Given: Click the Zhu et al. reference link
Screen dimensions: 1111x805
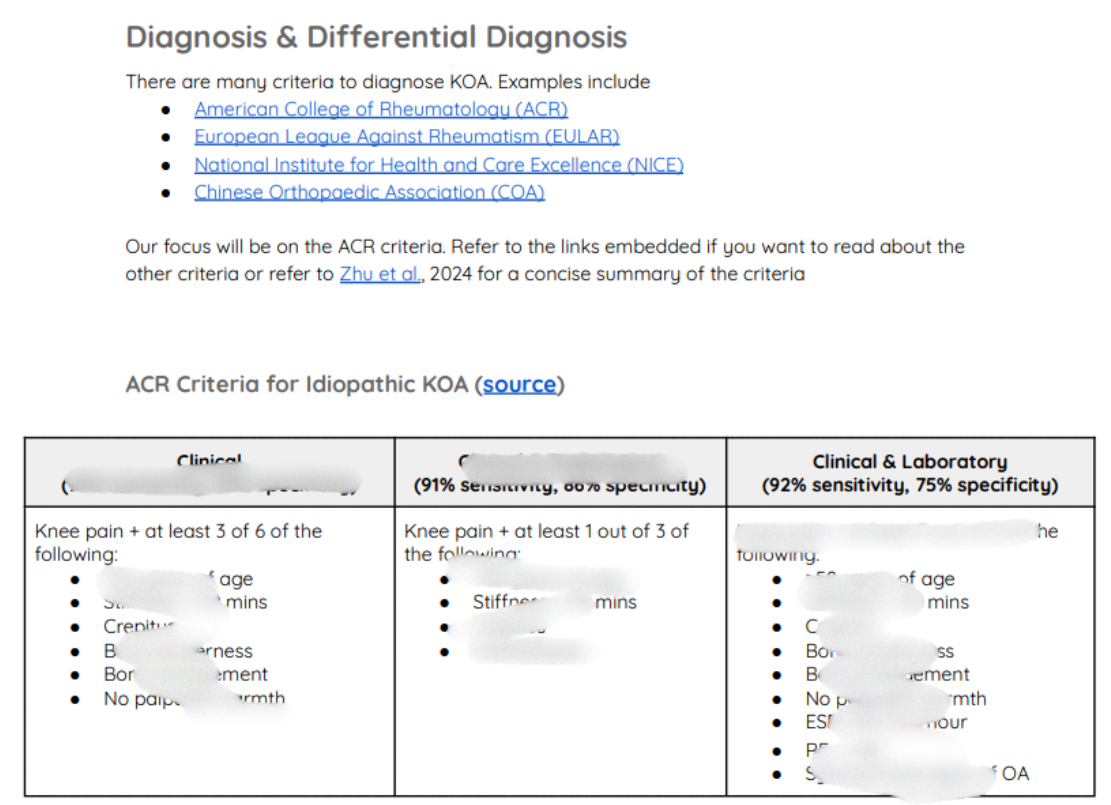Looking at the screenshot, I should click(x=380, y=274).
